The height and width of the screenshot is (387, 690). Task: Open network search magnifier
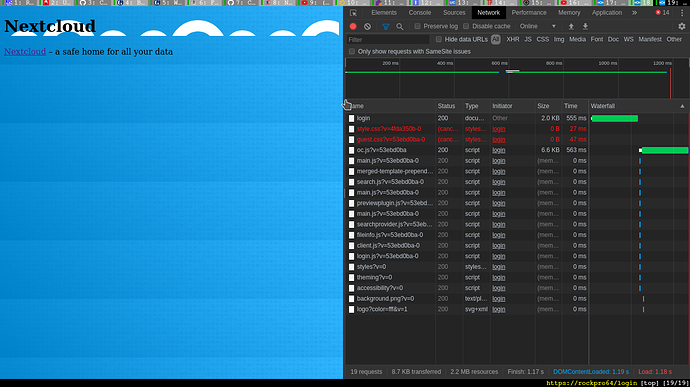coord(400,26)
